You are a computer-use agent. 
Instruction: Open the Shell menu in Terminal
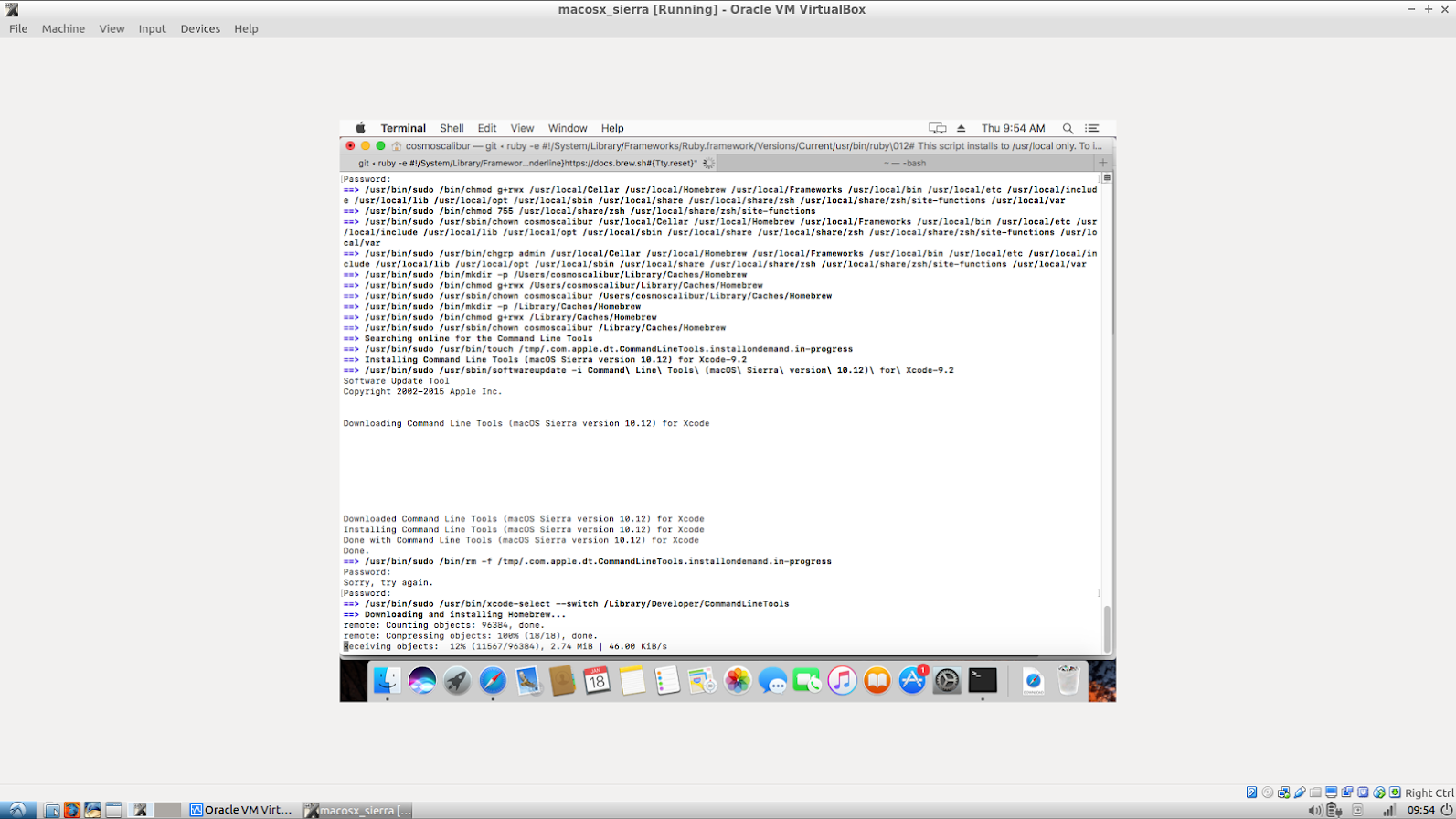[452, 128]
